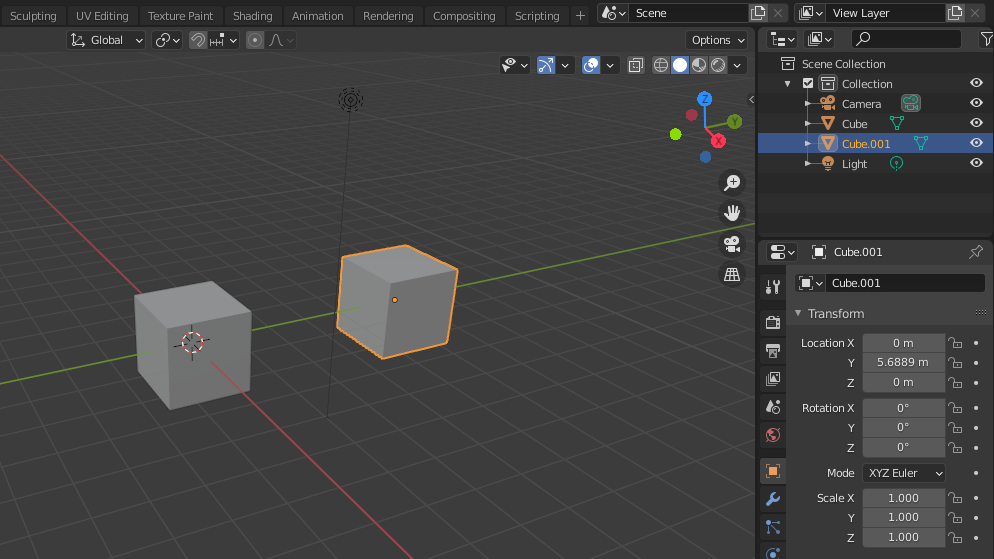Screen dimensions: 994x559
Task: Open the snapping options dropdown
Action: pyautogui.click(x=224, y=40)
